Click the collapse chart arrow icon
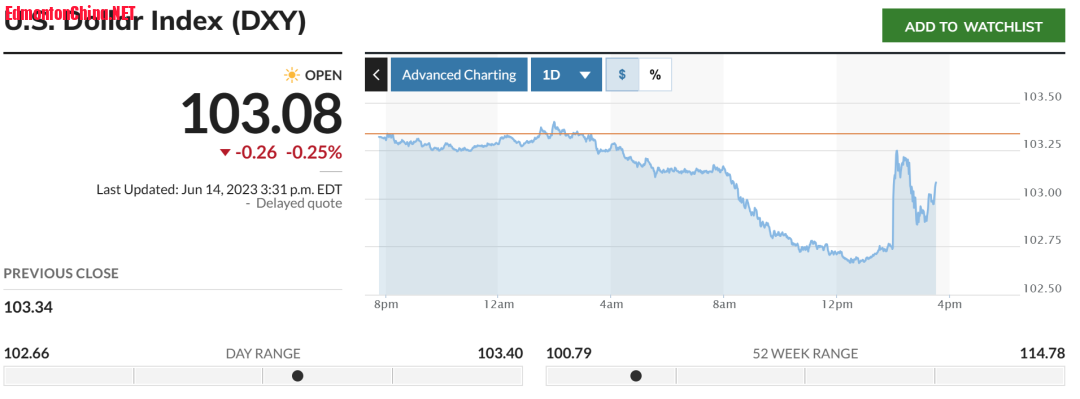This screenshot has width=1080, height=399. [376, 74]
